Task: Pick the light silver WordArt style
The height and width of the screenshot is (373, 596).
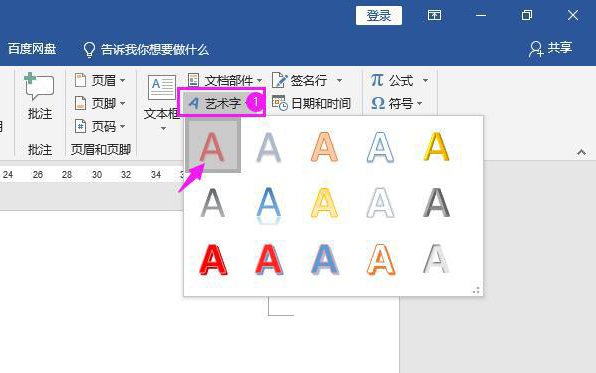Action: (436, 260)
